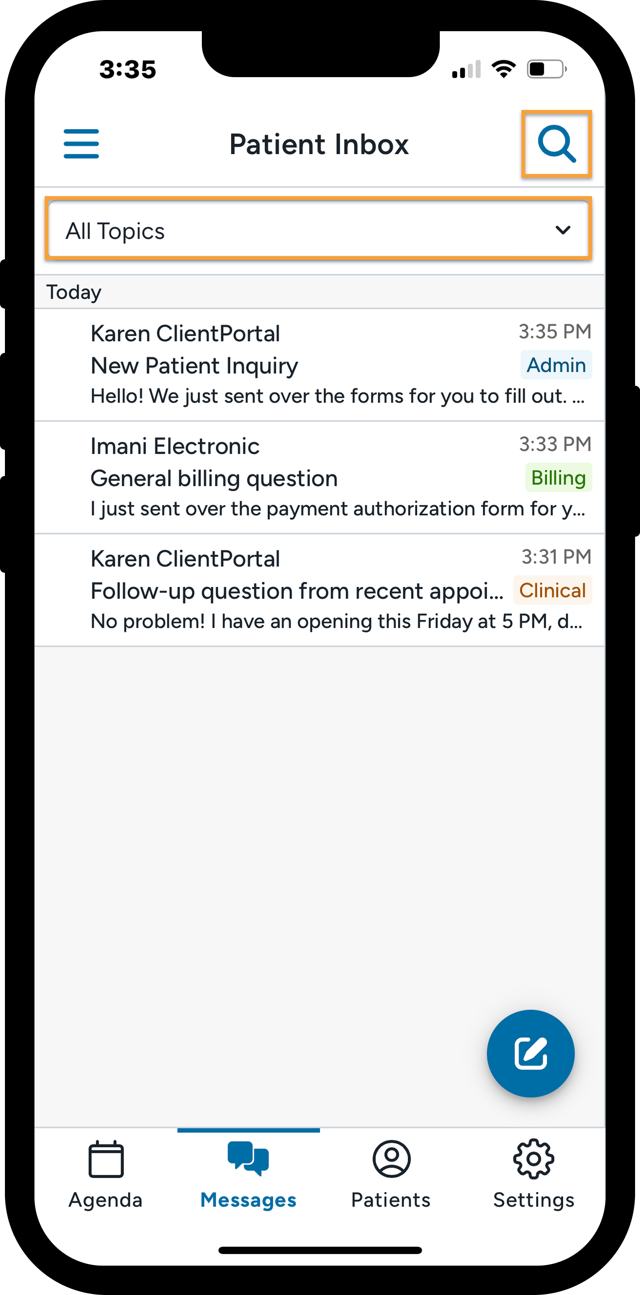Switch to the Messages tab
The width and height of the screenshot is (640, 1295).
pos(248,1175)
